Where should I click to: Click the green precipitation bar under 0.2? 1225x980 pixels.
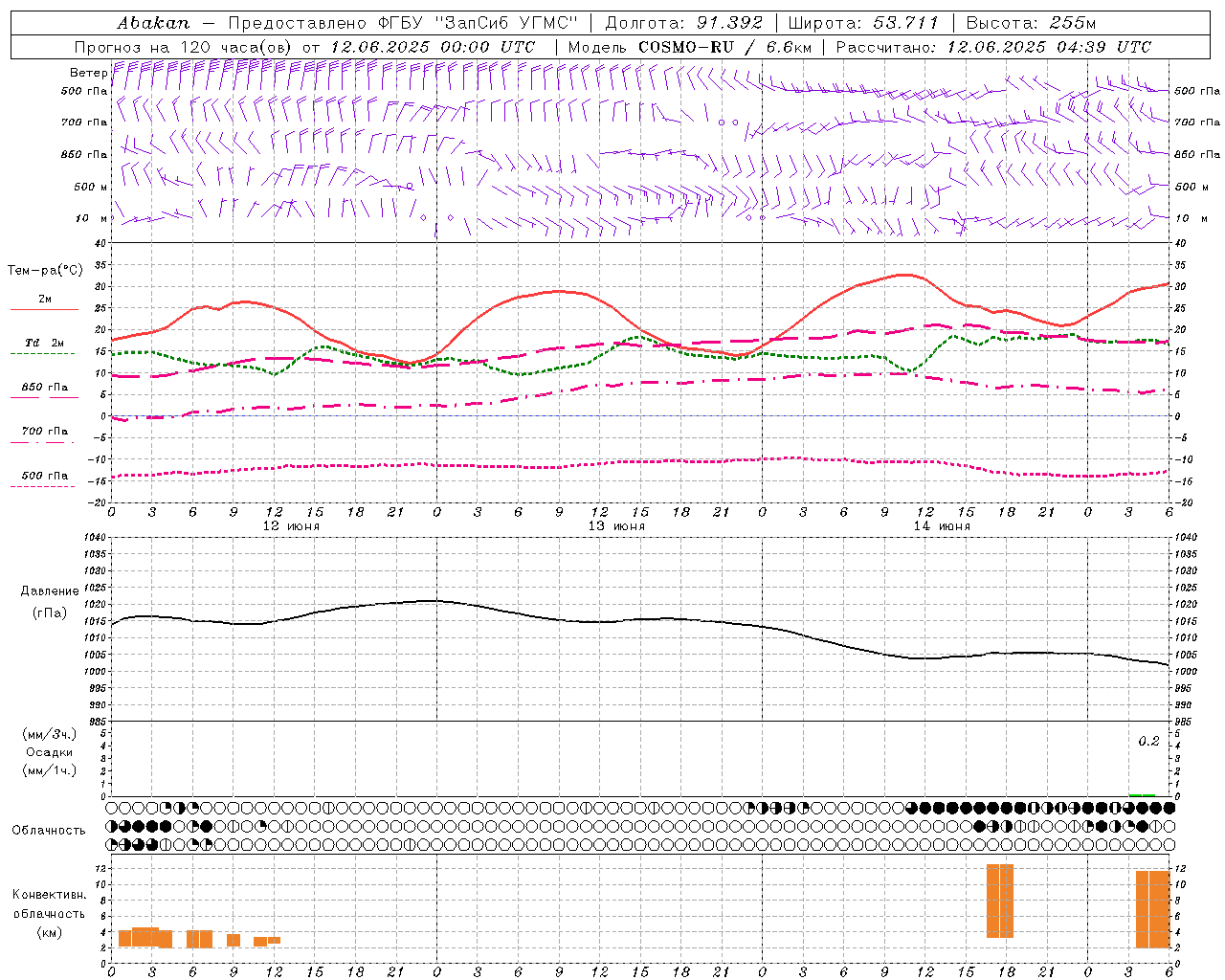point(1142,794)
